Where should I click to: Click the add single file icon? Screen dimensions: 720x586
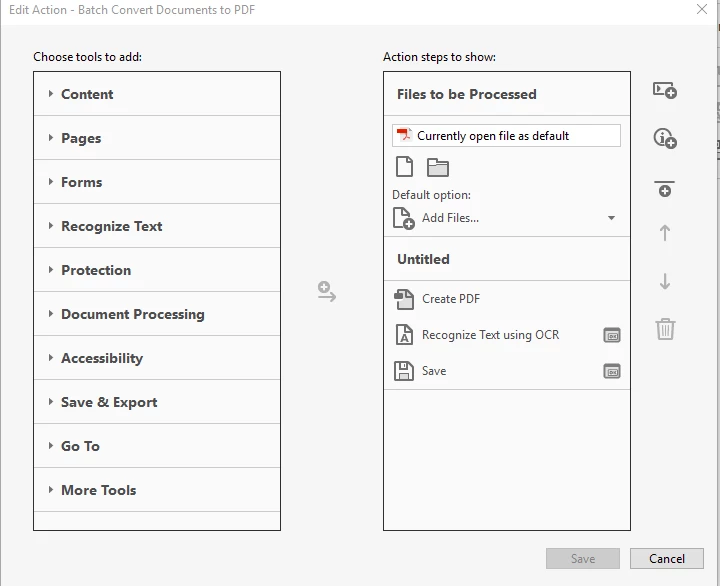click(x=404, y=167)
